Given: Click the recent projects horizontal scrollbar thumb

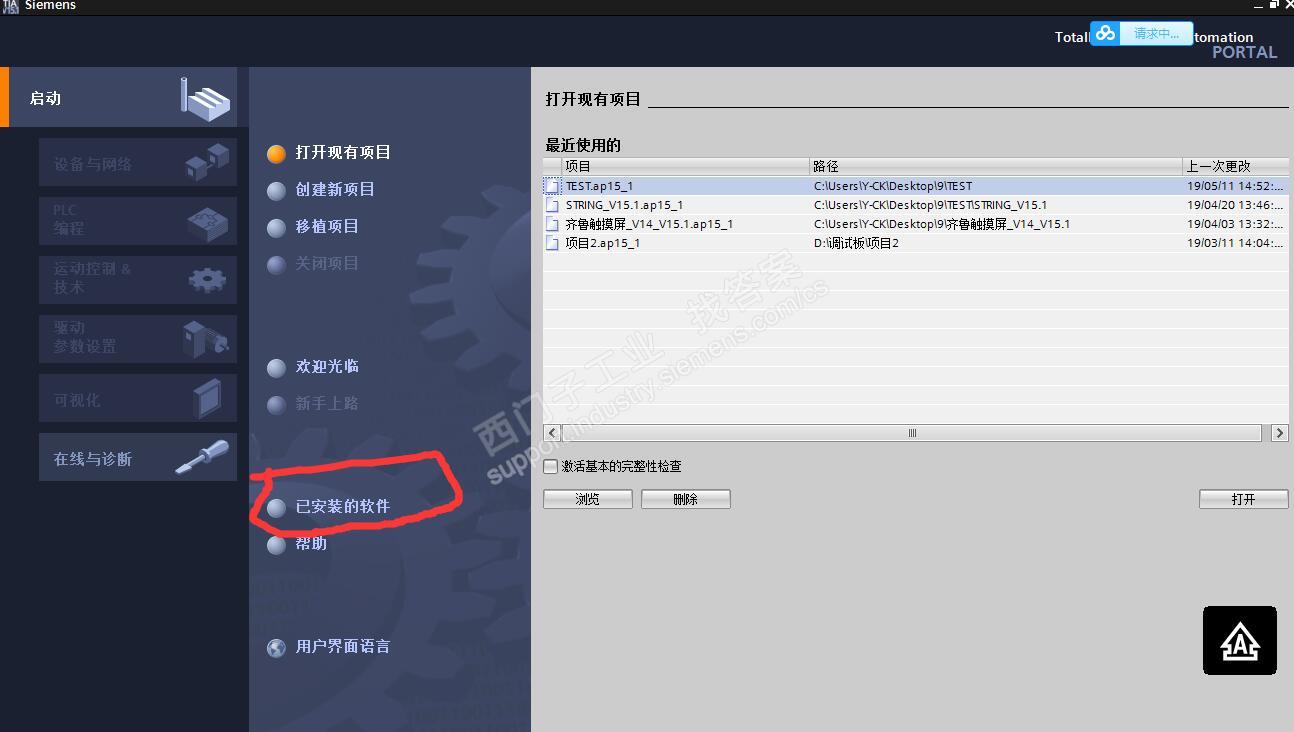Looking at the screenshot, I should (x=912, y=433).
